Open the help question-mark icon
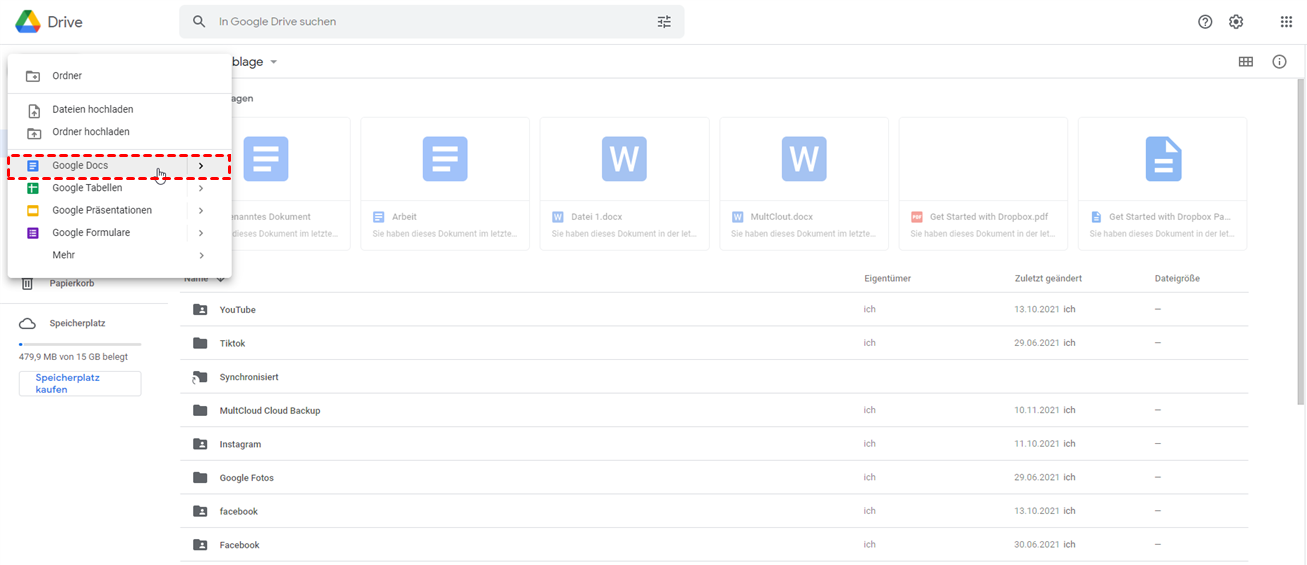Screen dimensions: 1307x565 1205,22
